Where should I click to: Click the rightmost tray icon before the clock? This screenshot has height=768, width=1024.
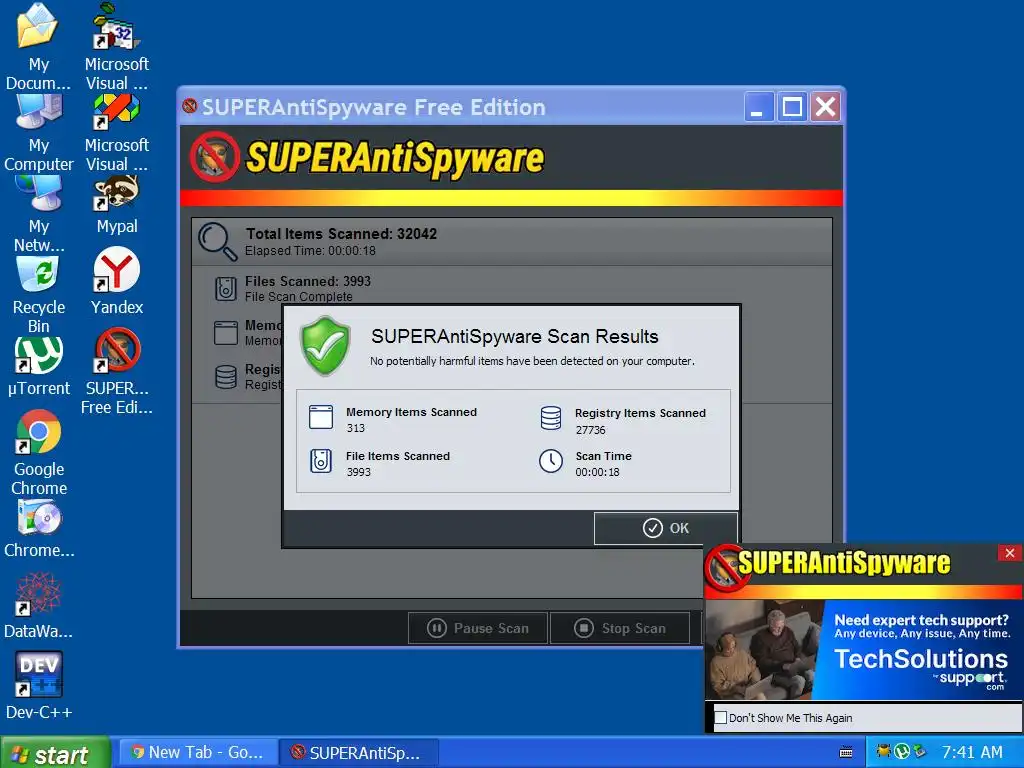(920, 752)
